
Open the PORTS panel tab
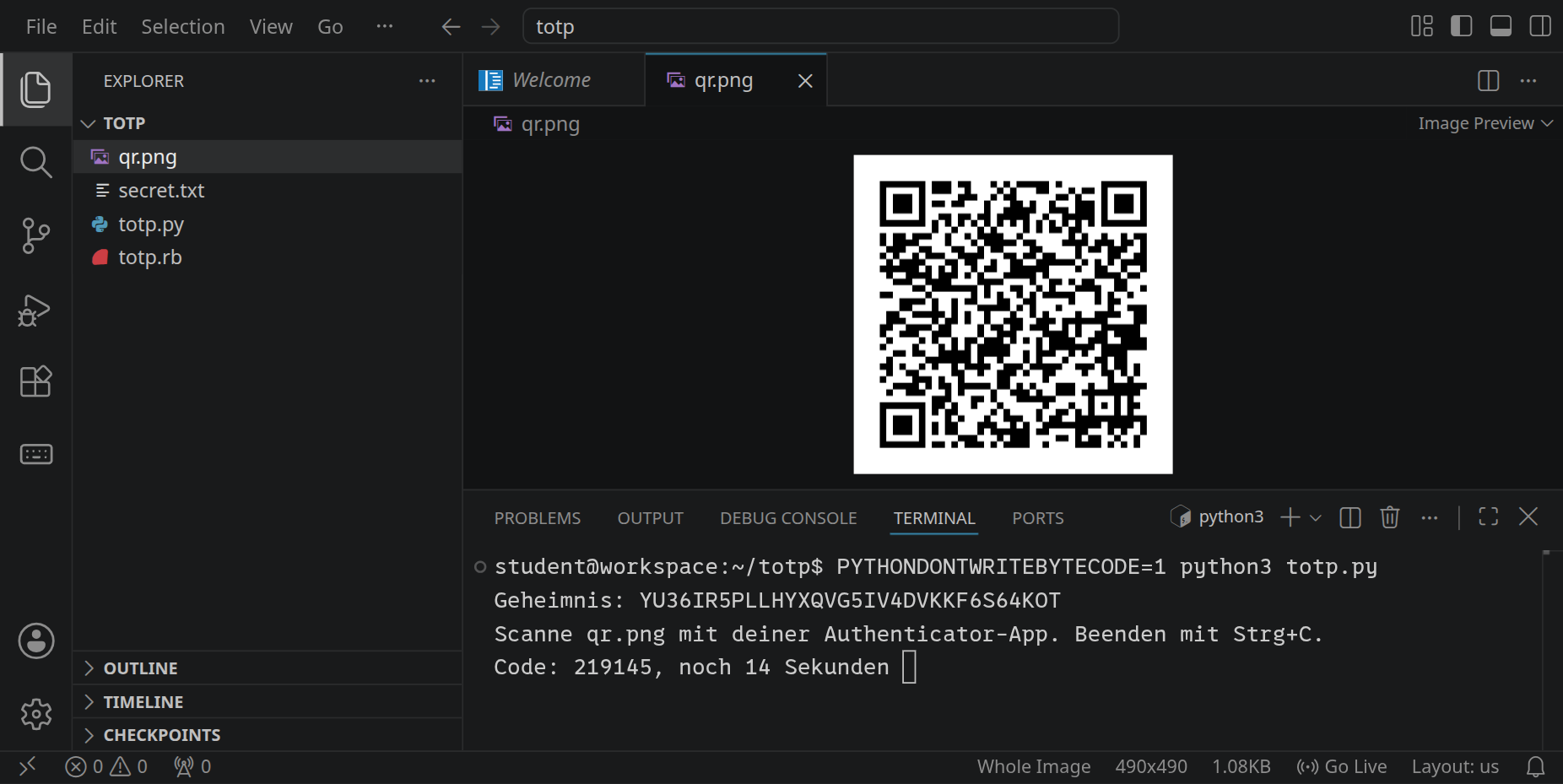(1038, 518)
